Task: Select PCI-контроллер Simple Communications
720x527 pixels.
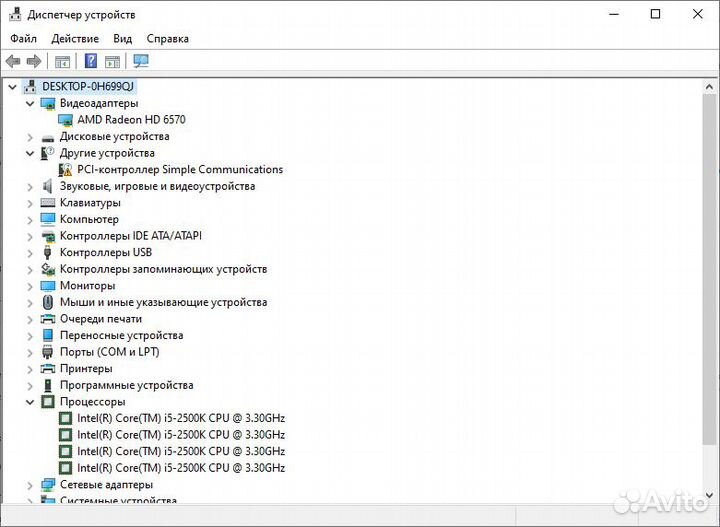Action: 180,169
